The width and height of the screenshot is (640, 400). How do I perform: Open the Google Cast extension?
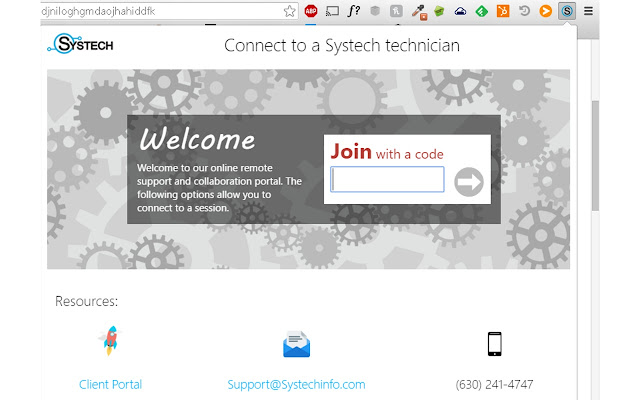pos(332,11)
